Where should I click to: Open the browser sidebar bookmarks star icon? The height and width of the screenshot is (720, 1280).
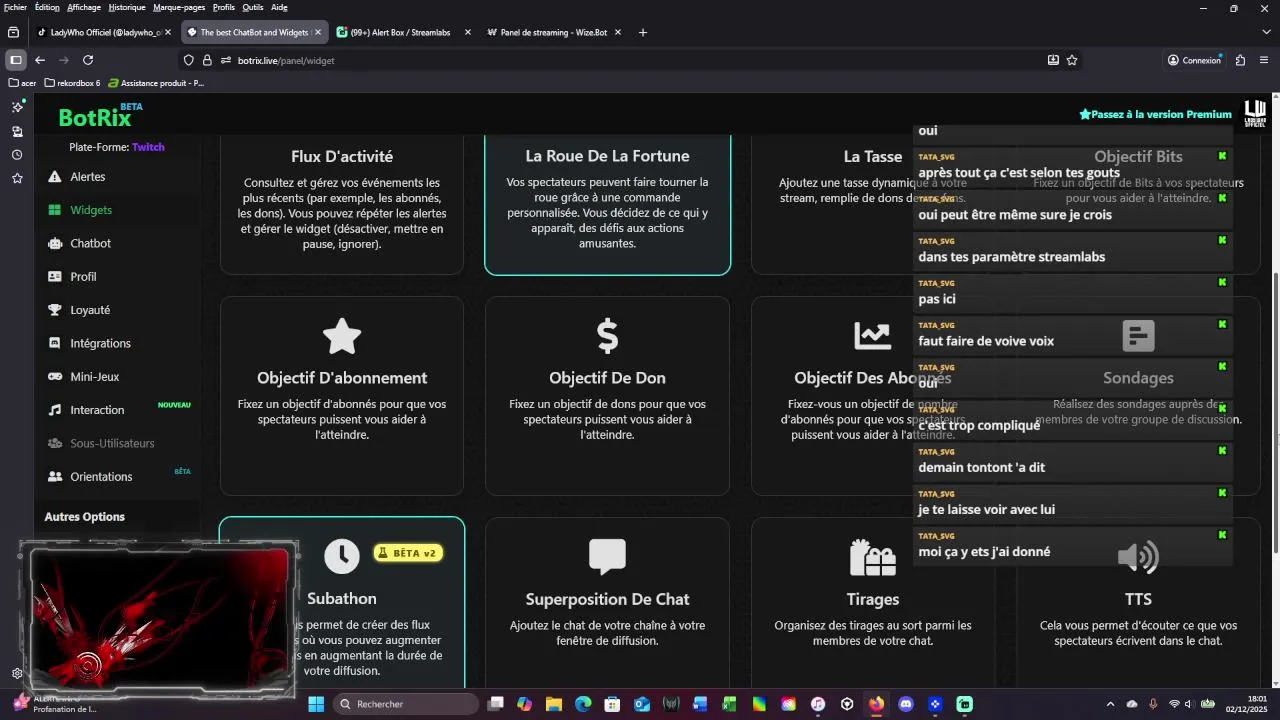(17, 178)
